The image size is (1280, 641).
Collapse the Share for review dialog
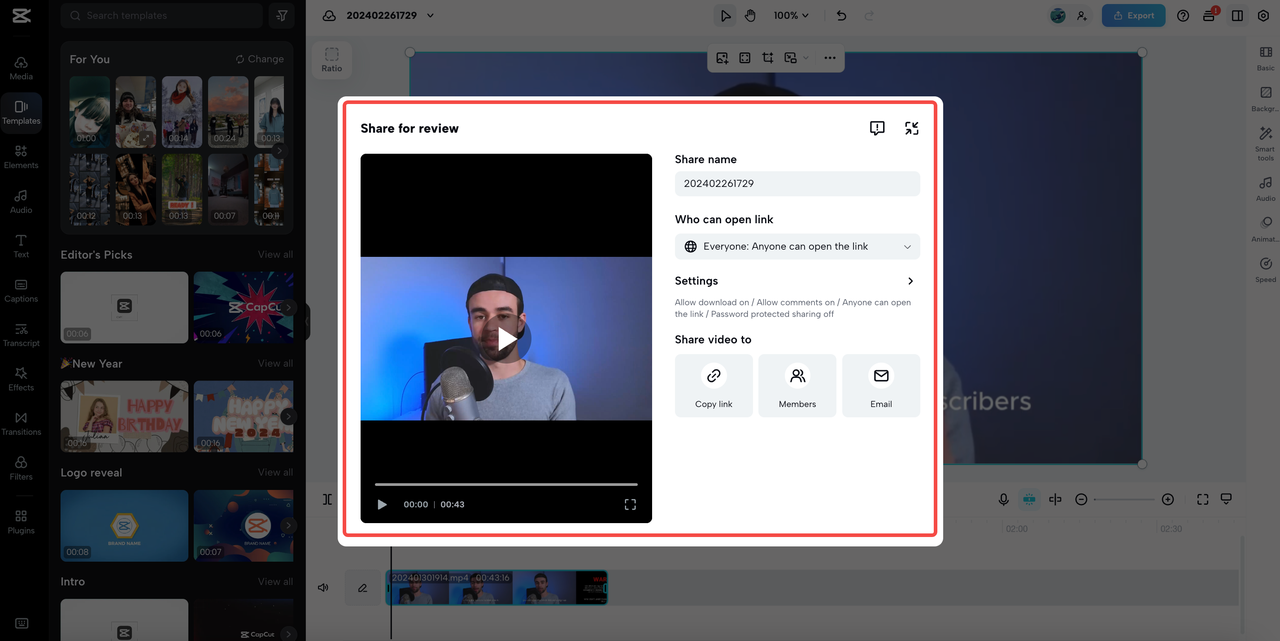[911, 128]
